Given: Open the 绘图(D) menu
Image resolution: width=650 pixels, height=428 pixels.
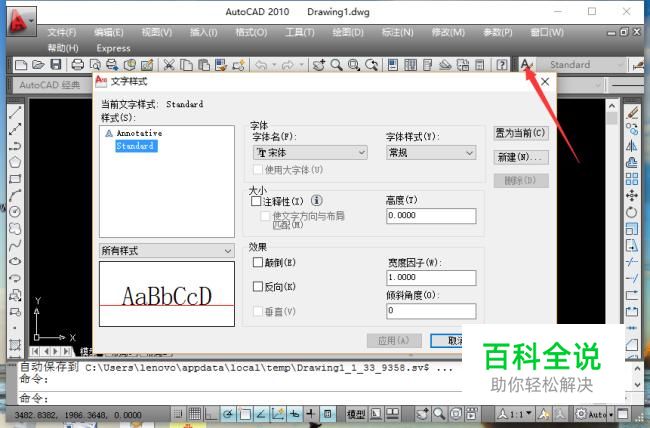Looking at the screenshot, I should pos(348,32).
